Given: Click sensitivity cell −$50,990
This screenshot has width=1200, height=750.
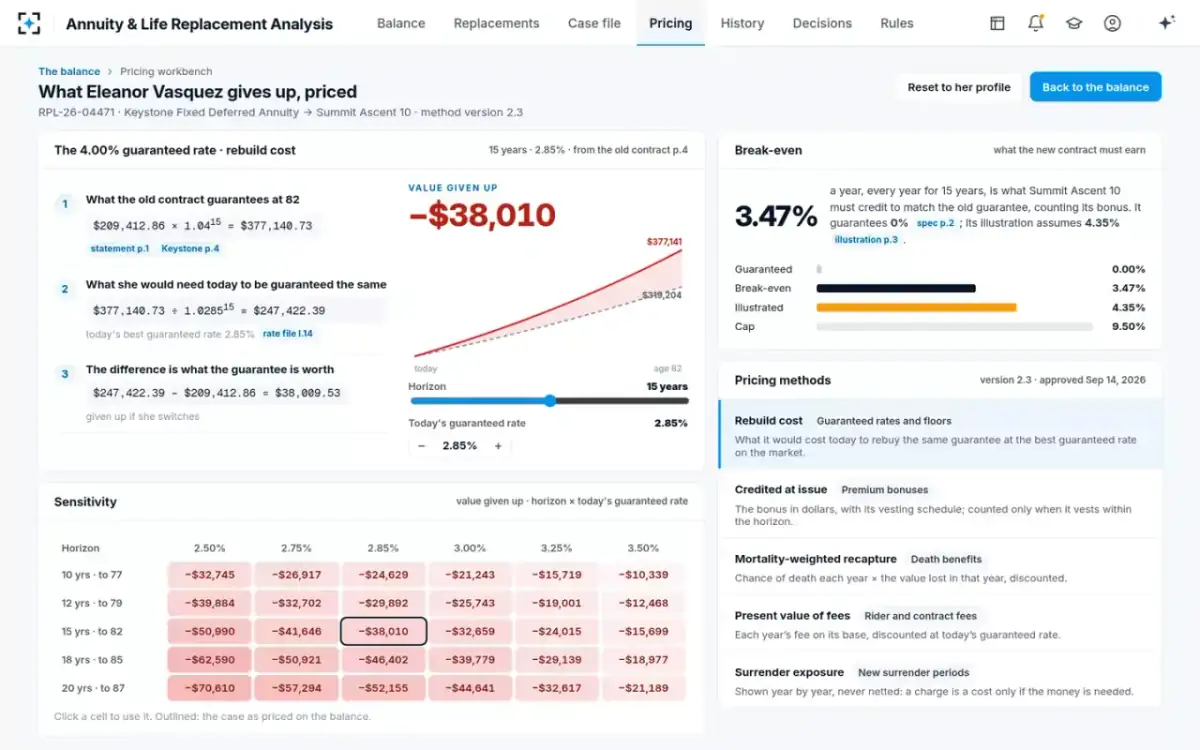Looking at the screenshot, I should click(x=210, y=632).
